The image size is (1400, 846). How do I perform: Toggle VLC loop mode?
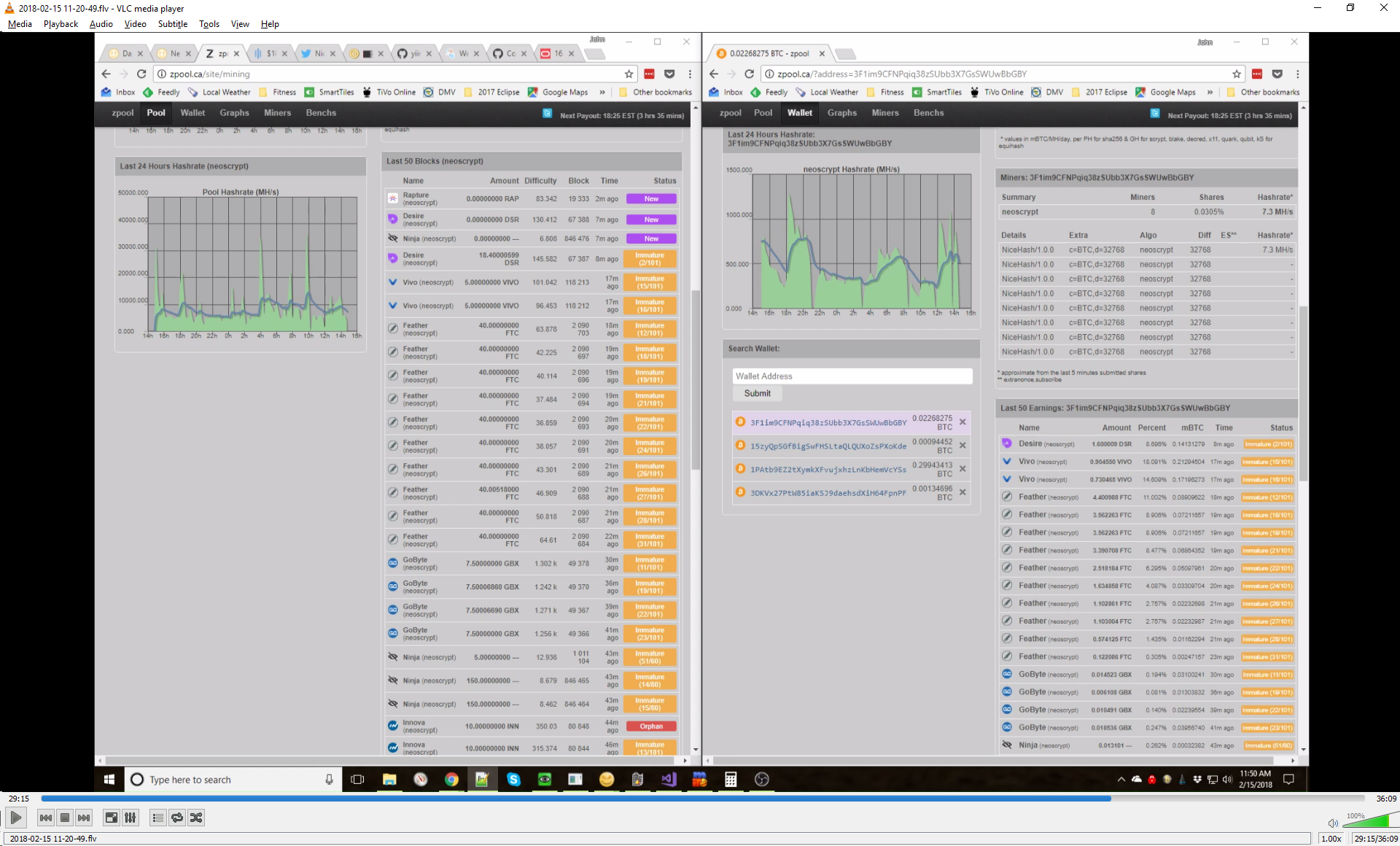point(176,818)
